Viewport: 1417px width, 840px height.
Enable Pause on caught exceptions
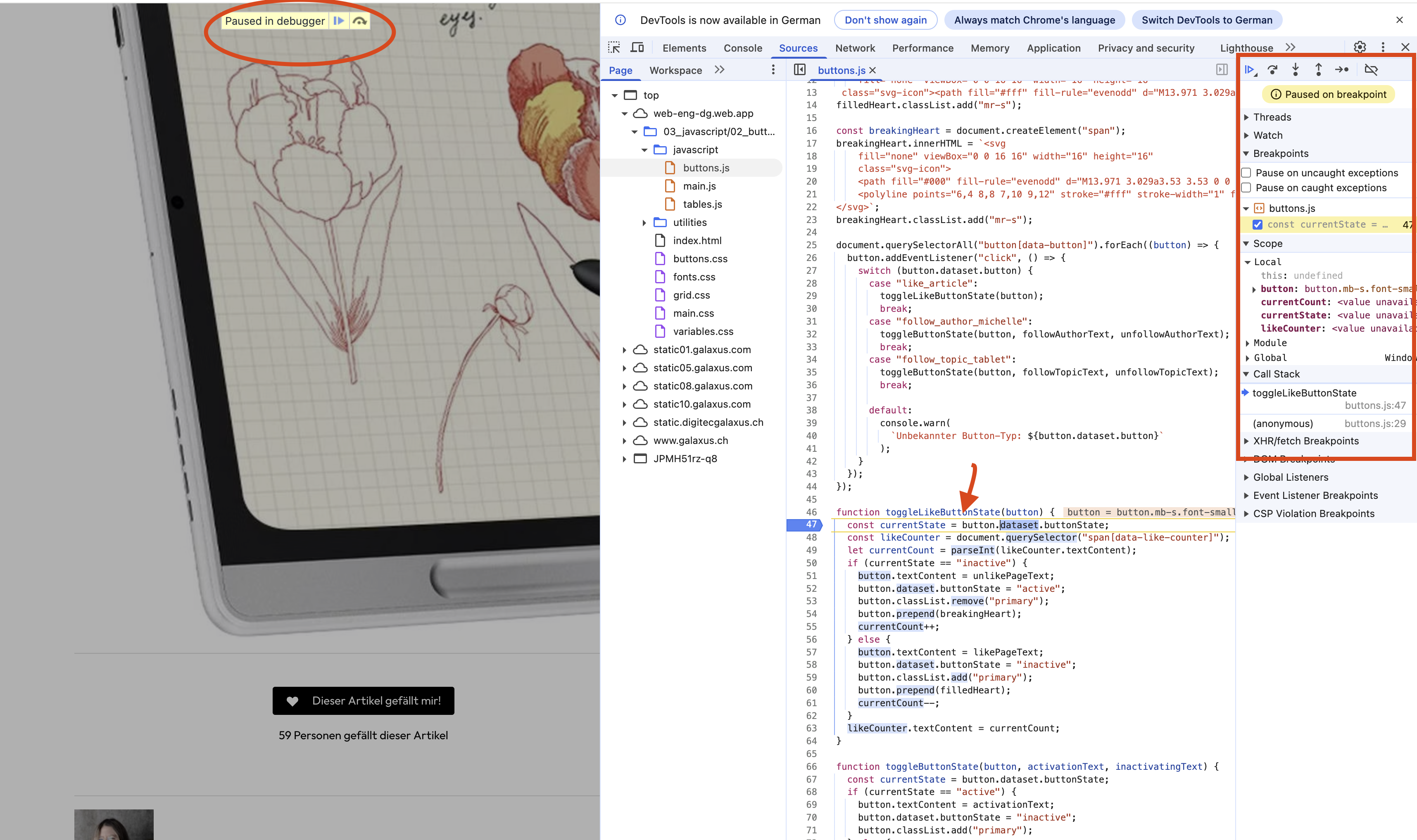pyautogui.click(x=1247, y=188)
